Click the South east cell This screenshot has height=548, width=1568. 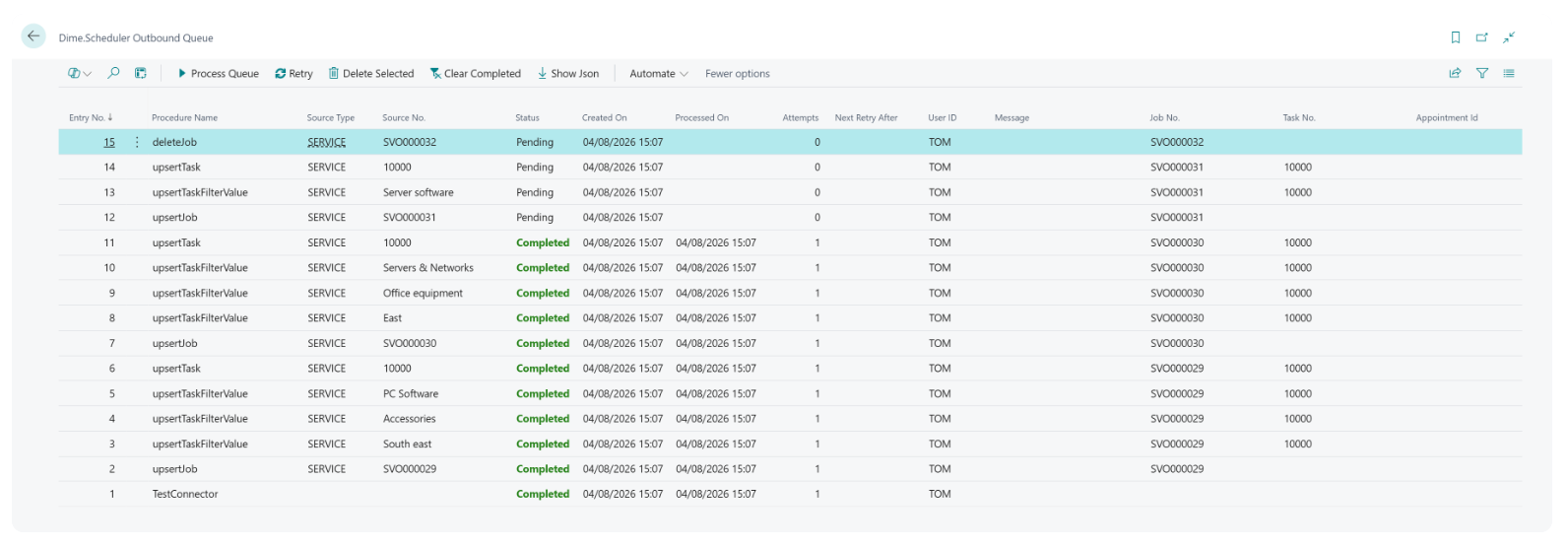pos(407,444)
